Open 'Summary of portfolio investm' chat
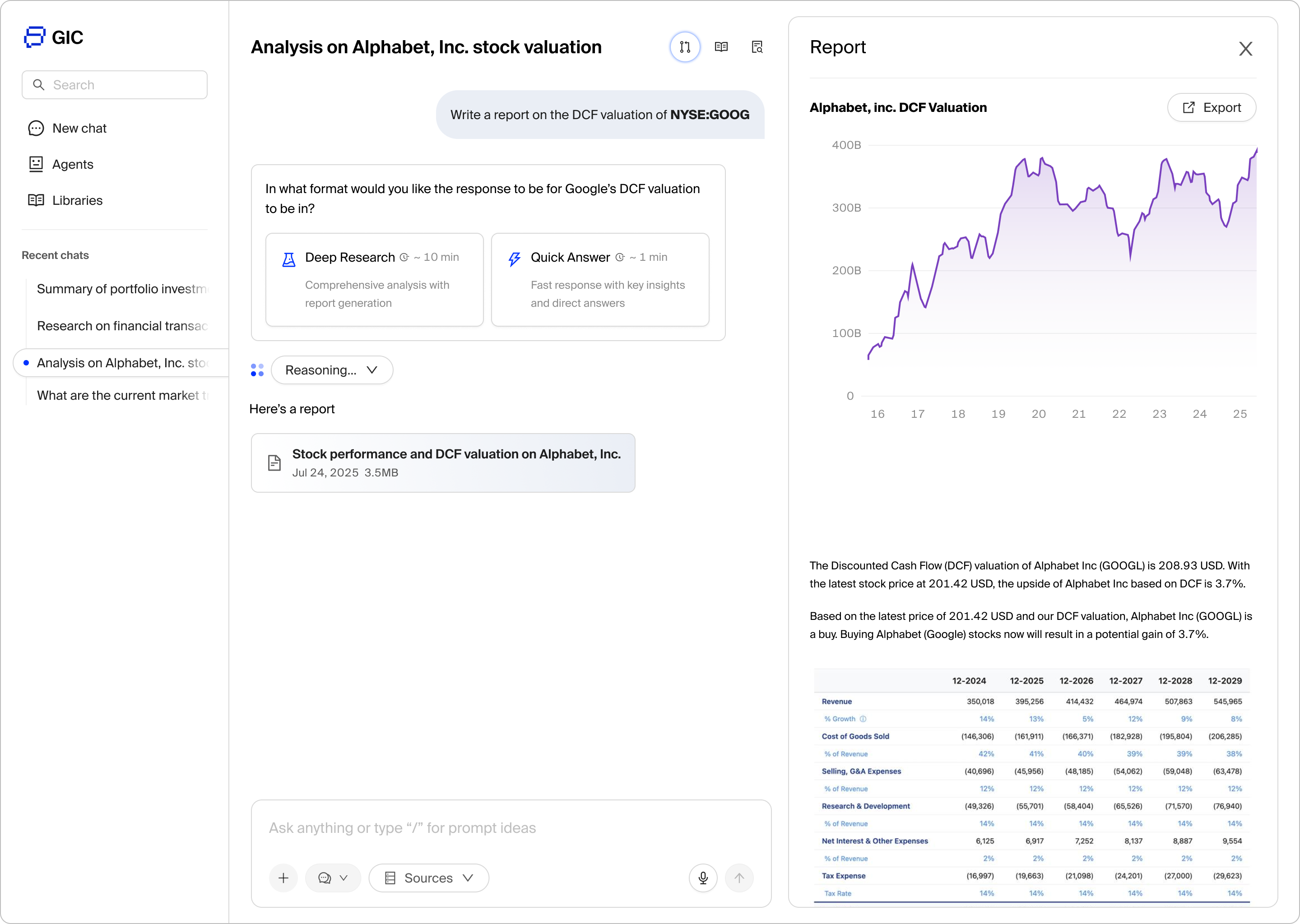 click(x=122, y=289)
